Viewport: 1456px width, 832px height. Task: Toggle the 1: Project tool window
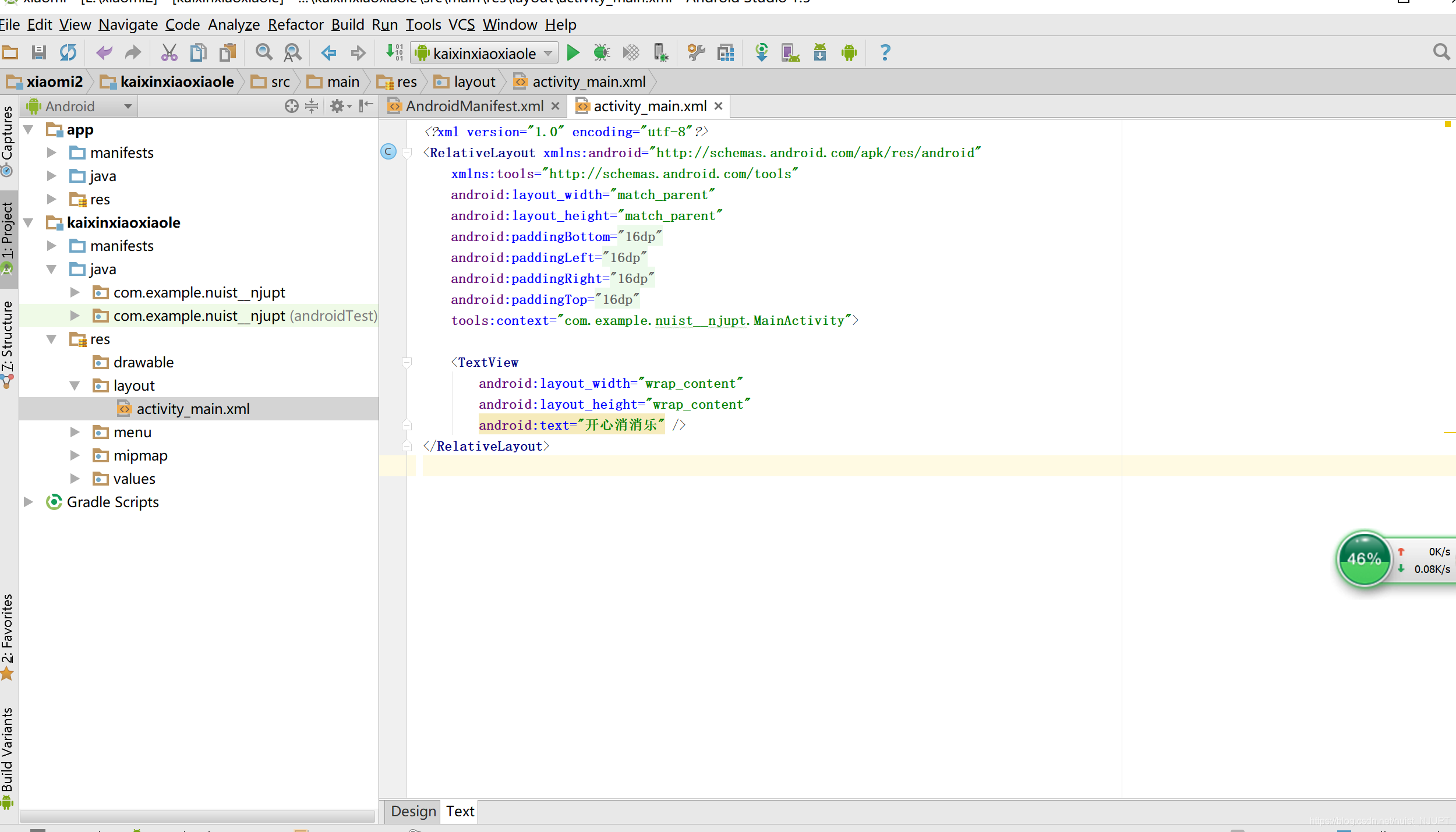coord(8,239)
